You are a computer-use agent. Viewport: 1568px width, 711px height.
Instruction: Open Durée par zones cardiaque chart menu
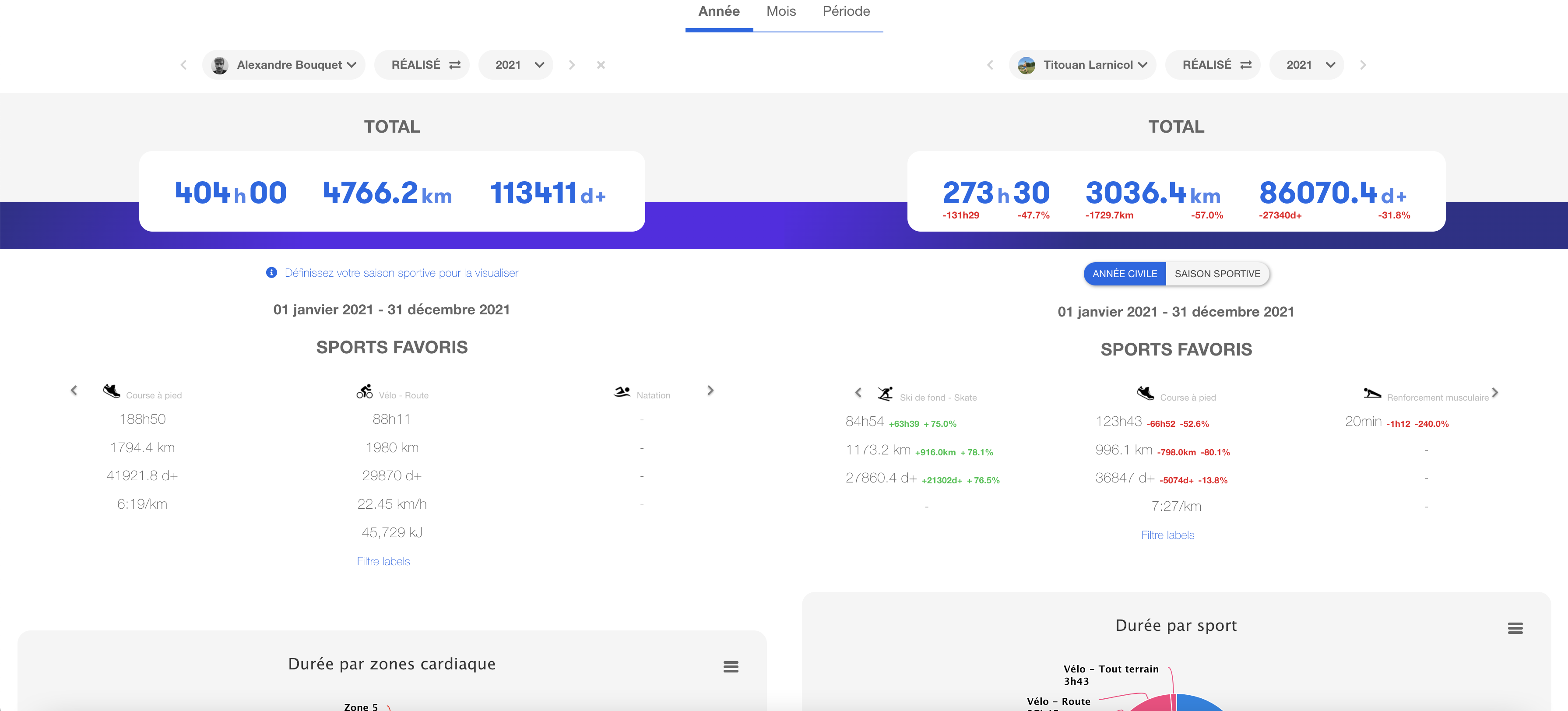pos(731,666)
